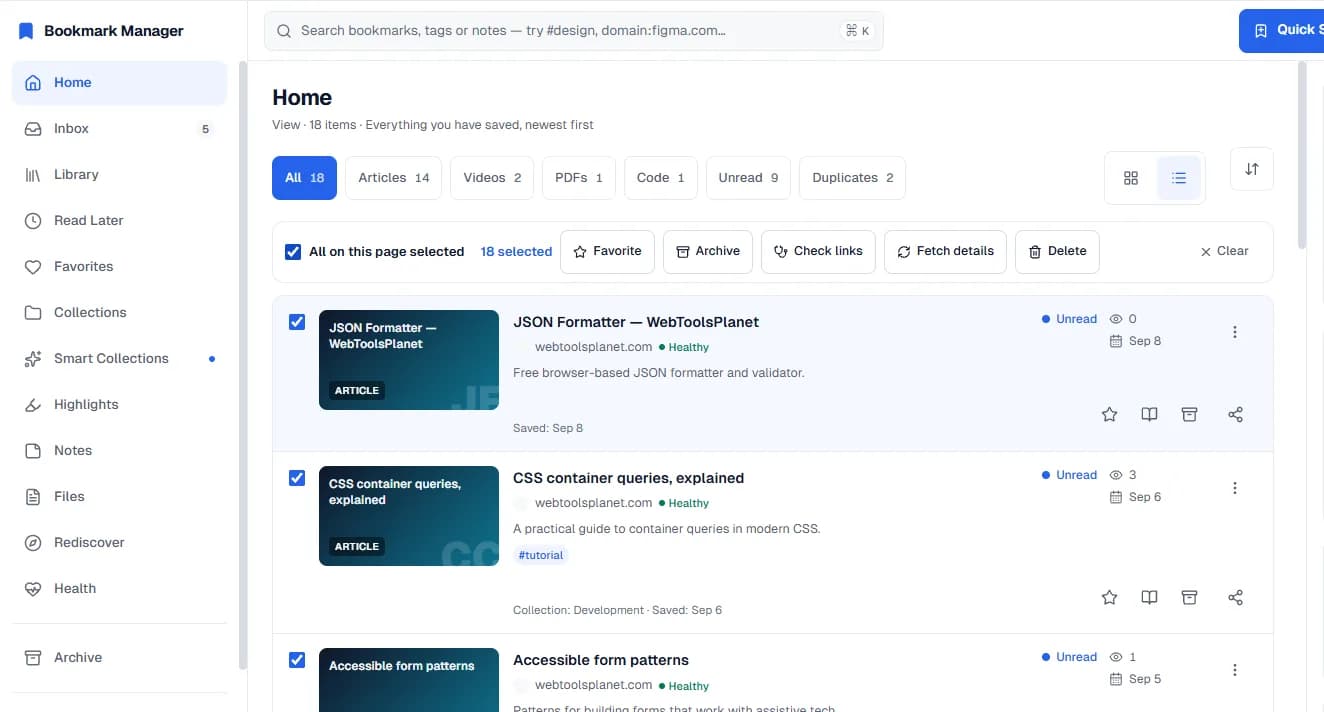Screen dimensions: 1324x712
Task: Focus the bookmark search field
Action: click(x=573, y=31)
